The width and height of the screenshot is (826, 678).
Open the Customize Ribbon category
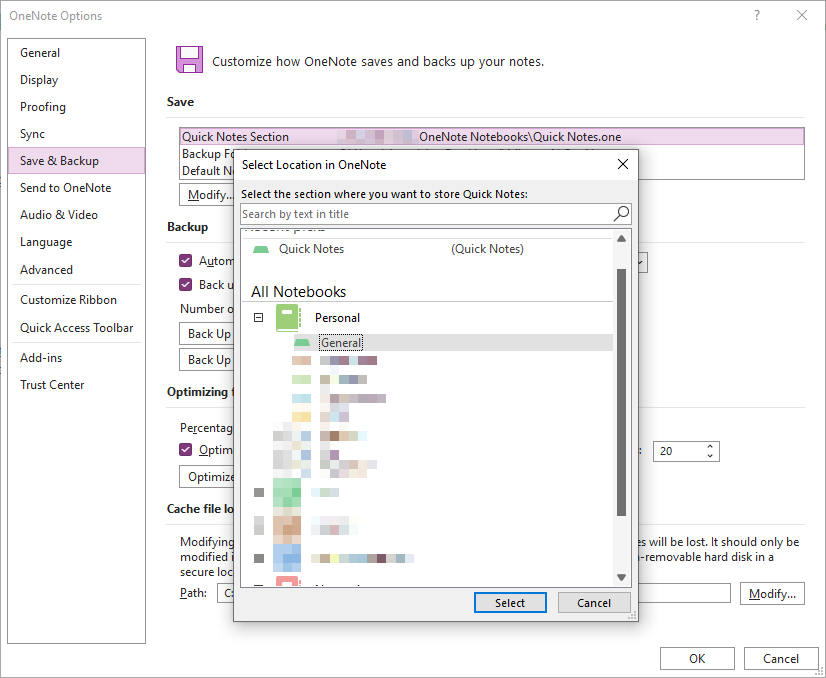point(76,300)
